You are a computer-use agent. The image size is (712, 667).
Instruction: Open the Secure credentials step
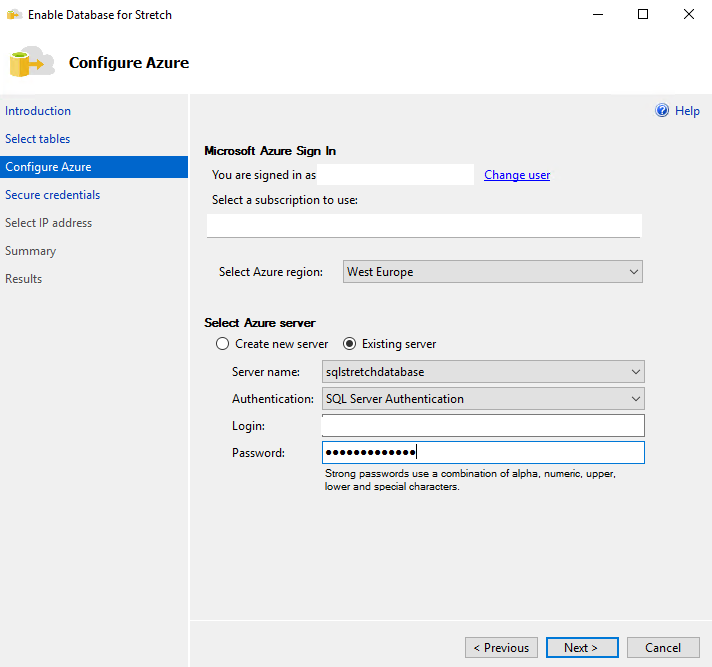pyautogui.click(x=52, y=195)
